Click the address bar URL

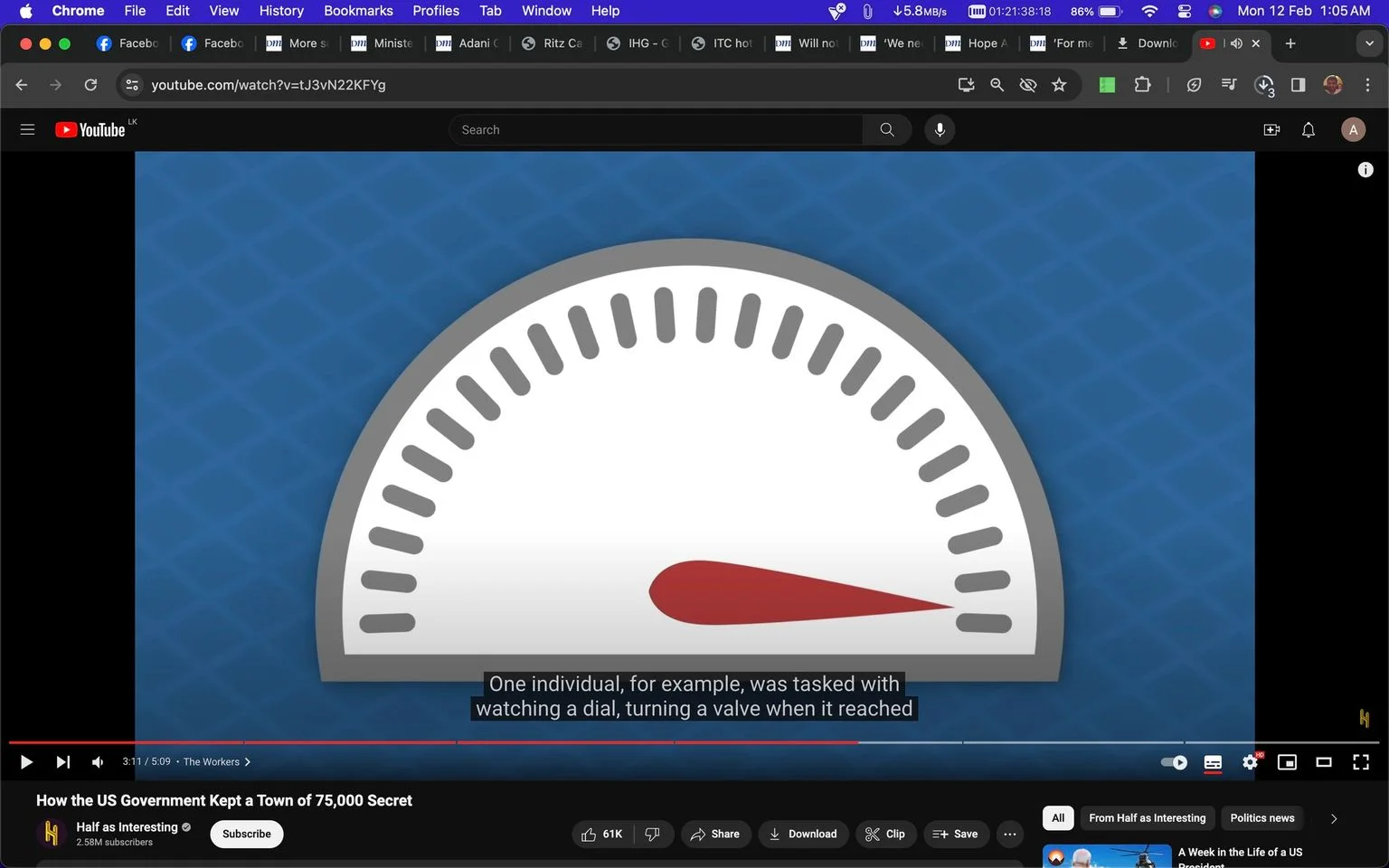tap(269, 84)
